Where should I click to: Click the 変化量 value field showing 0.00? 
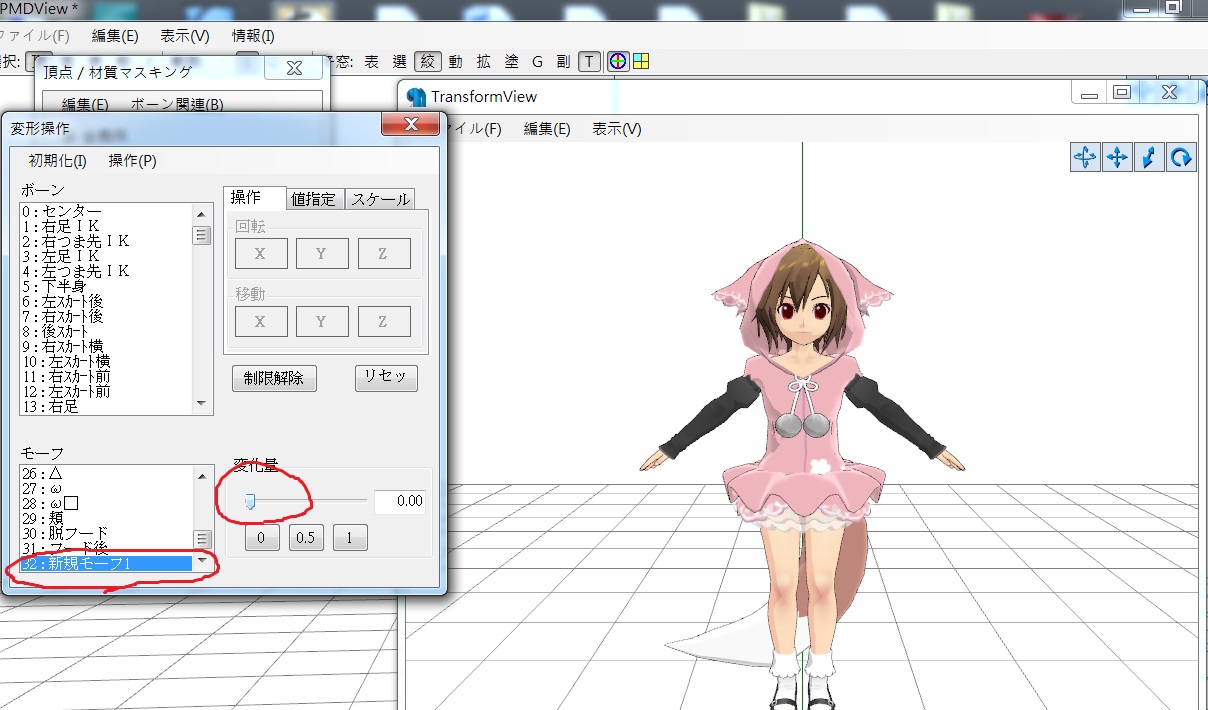400,501
